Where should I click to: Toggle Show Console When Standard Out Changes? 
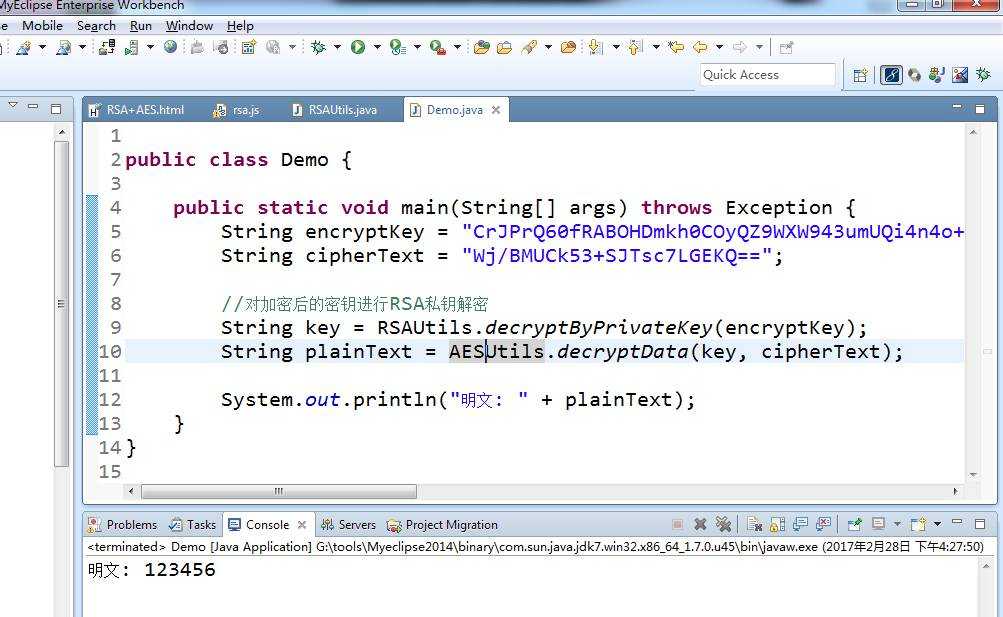[x=800, y=524]
